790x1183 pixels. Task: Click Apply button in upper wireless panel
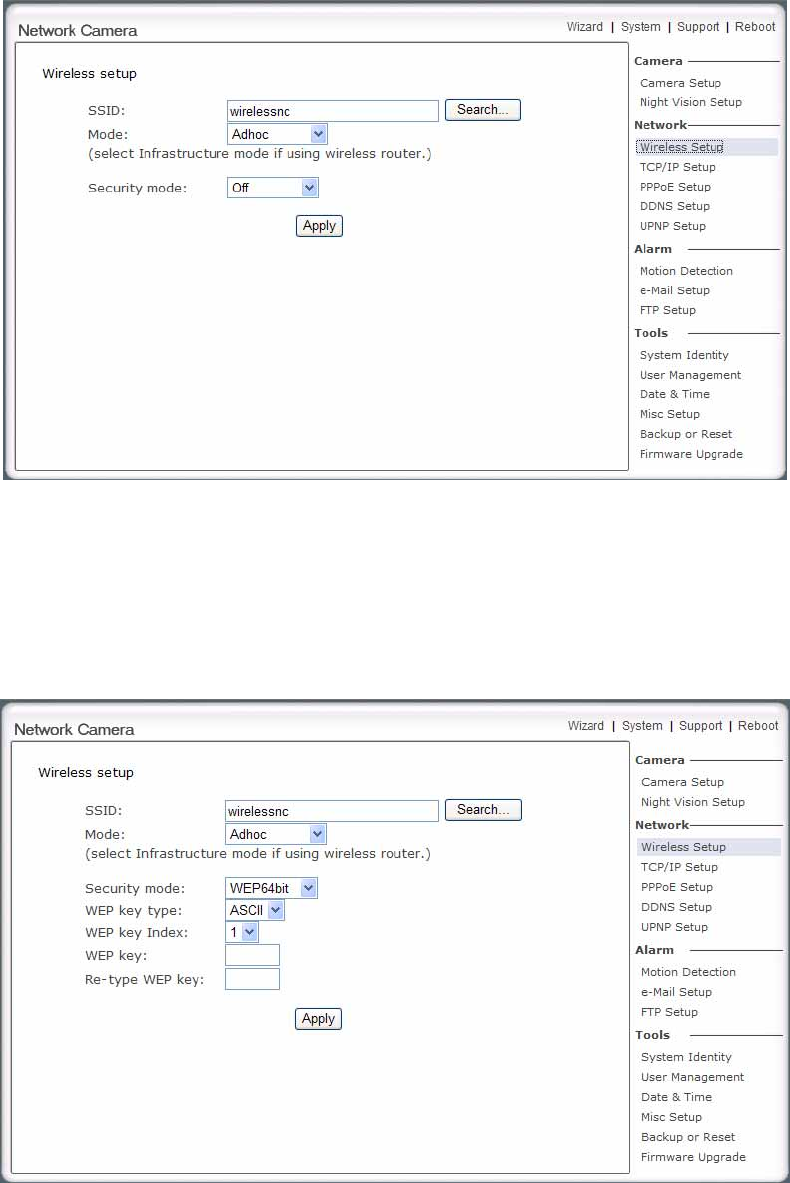pos(319,226)
